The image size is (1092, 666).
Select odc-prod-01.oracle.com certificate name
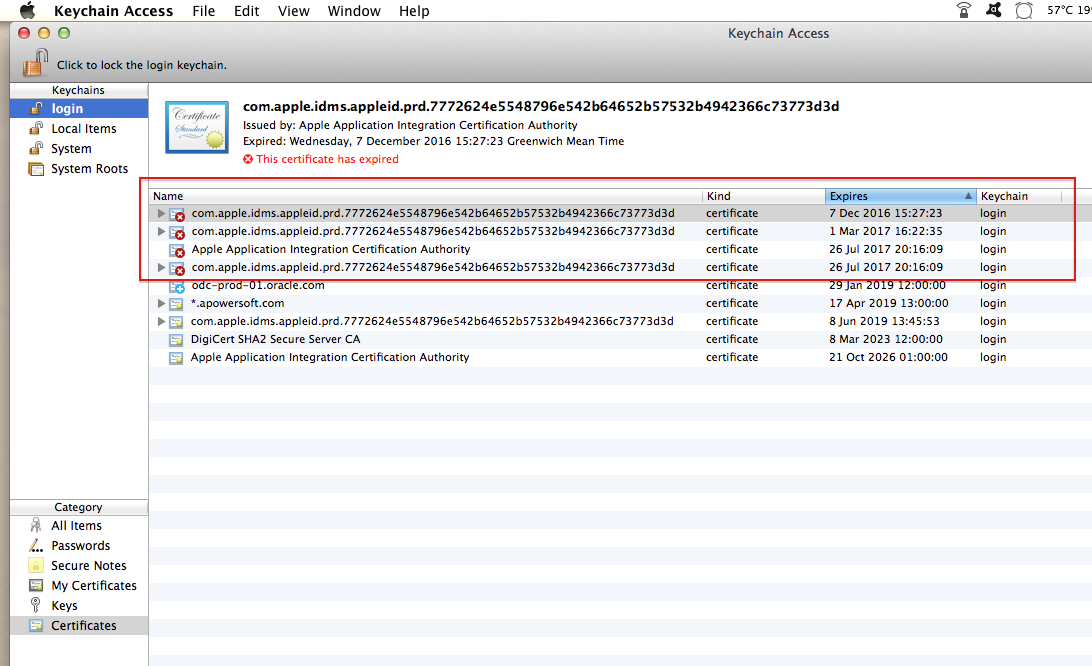[x=258, y=286]
